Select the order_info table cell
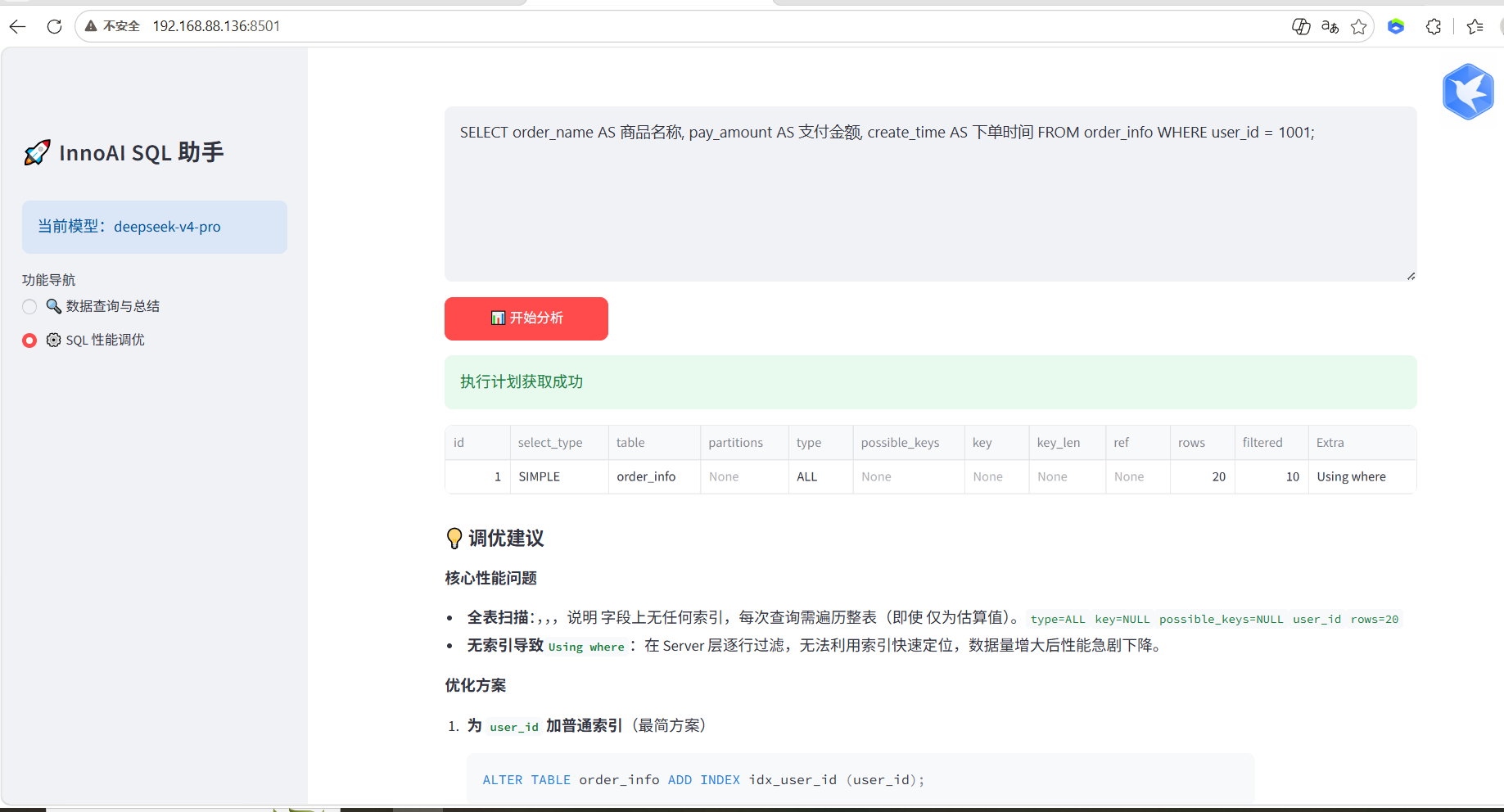The height and width of the screenshot is (812, 1504). (x=654, y=476)
